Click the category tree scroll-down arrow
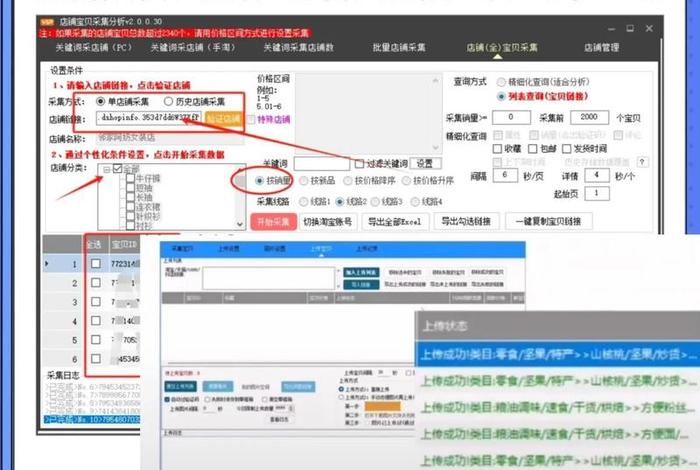This screenshot has height=470, width=700. [240, 224]
